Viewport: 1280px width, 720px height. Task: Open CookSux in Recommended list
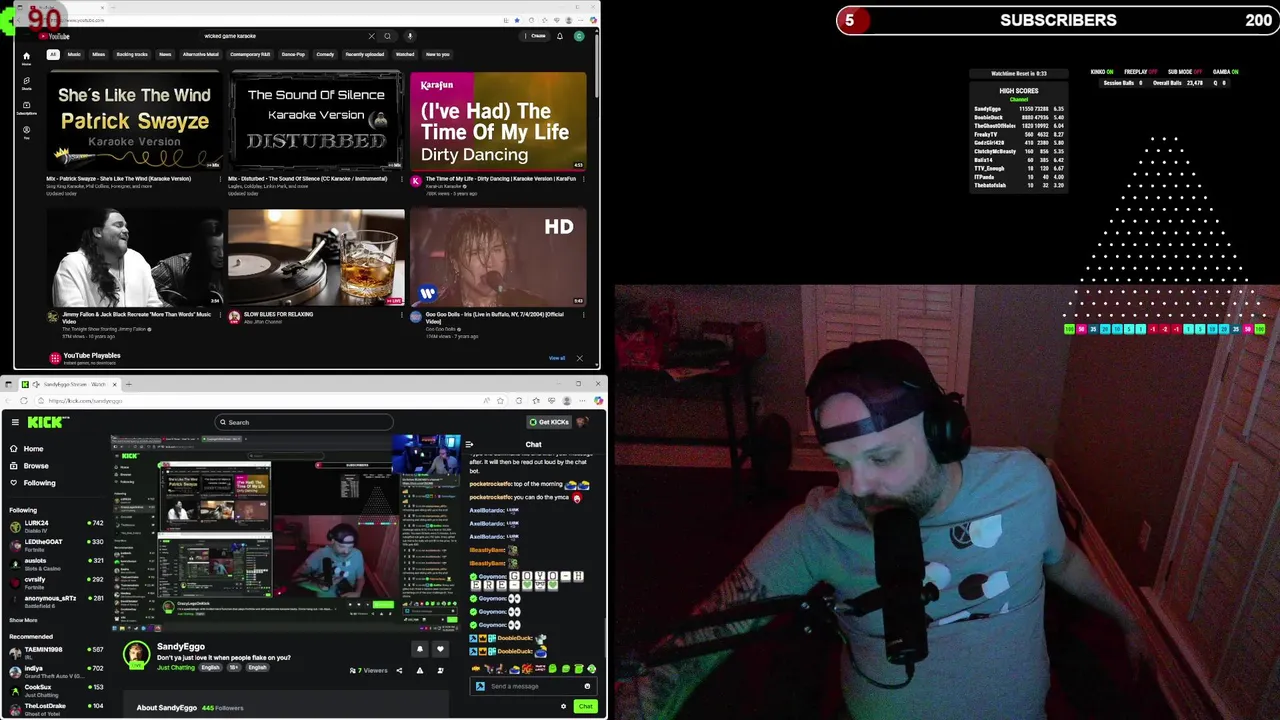coord(56,690)
